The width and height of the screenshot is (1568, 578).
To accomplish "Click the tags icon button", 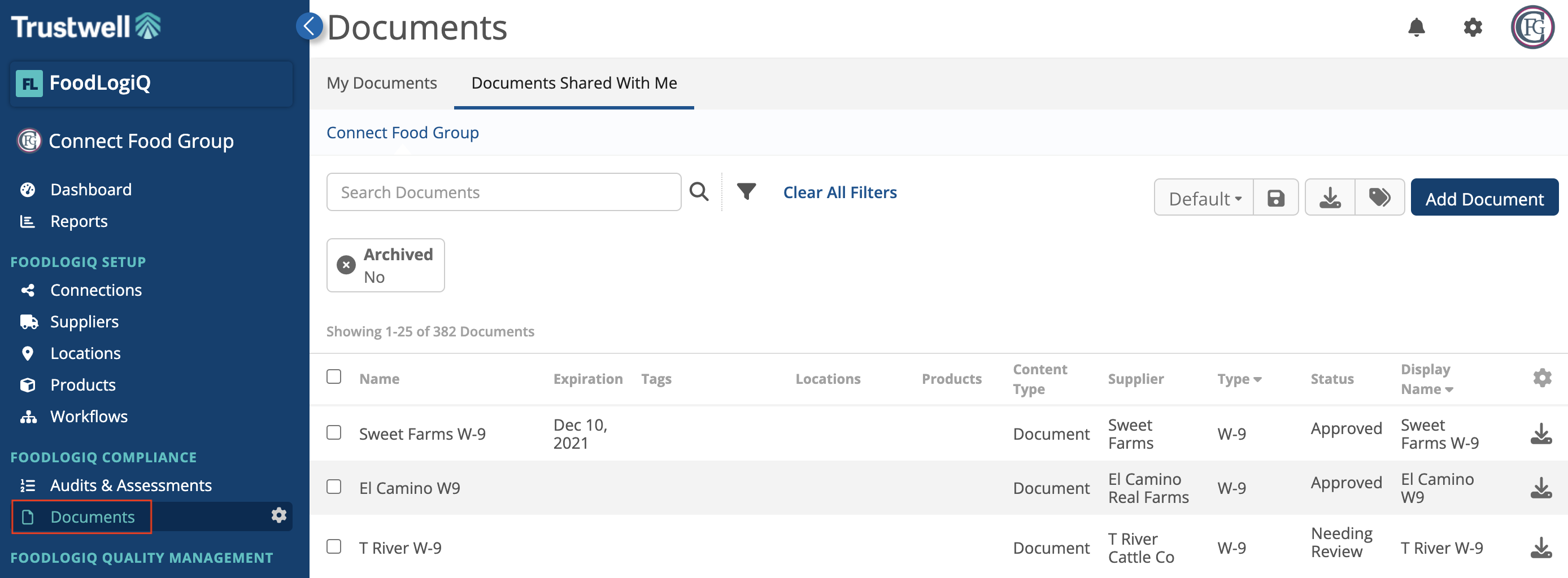I will tap(1379, 198).
